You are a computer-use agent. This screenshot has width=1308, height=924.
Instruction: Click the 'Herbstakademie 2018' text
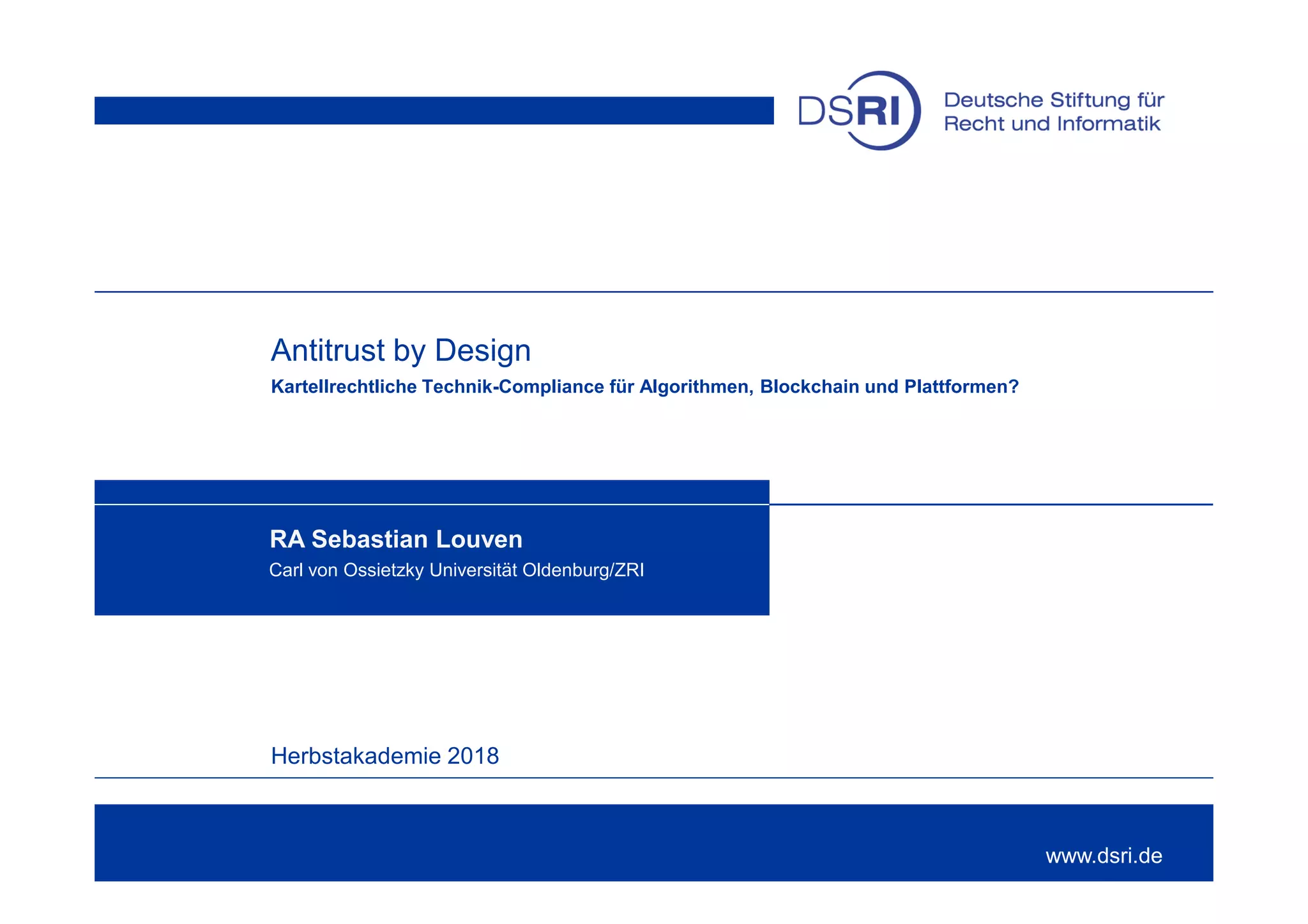[384, 756]
